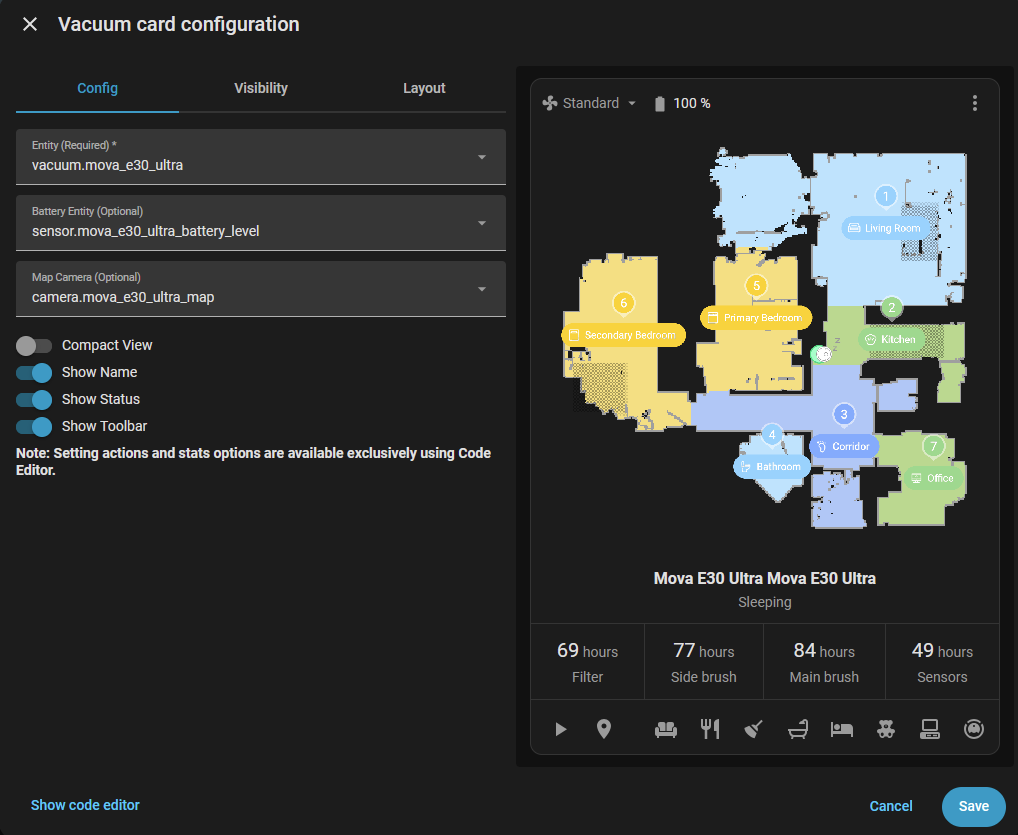1018x835 pixels.
Task: Click the bathtub bathroom shortcut icon
Action: [x=798, y=729]
